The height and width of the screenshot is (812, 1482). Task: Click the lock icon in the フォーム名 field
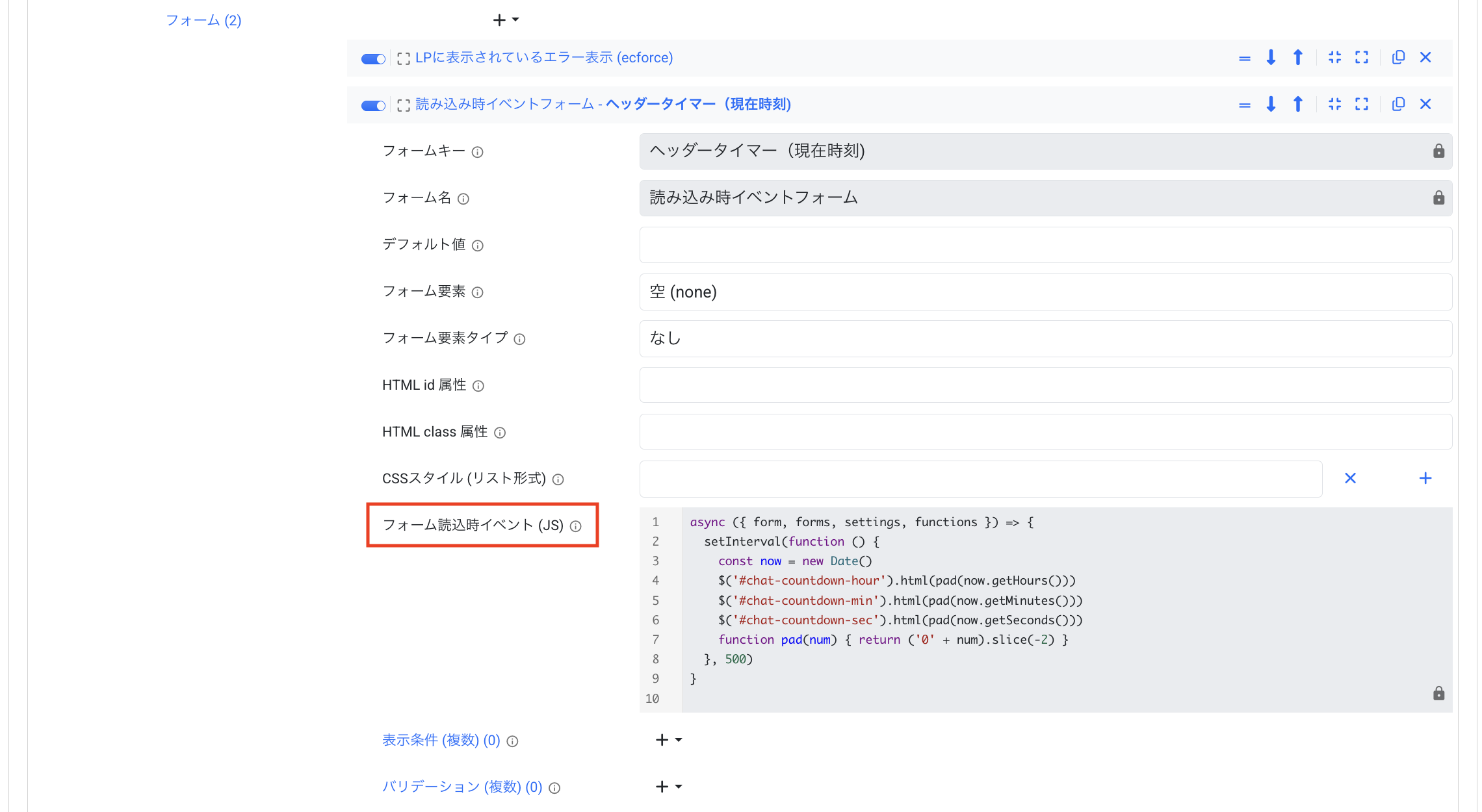1438,197
